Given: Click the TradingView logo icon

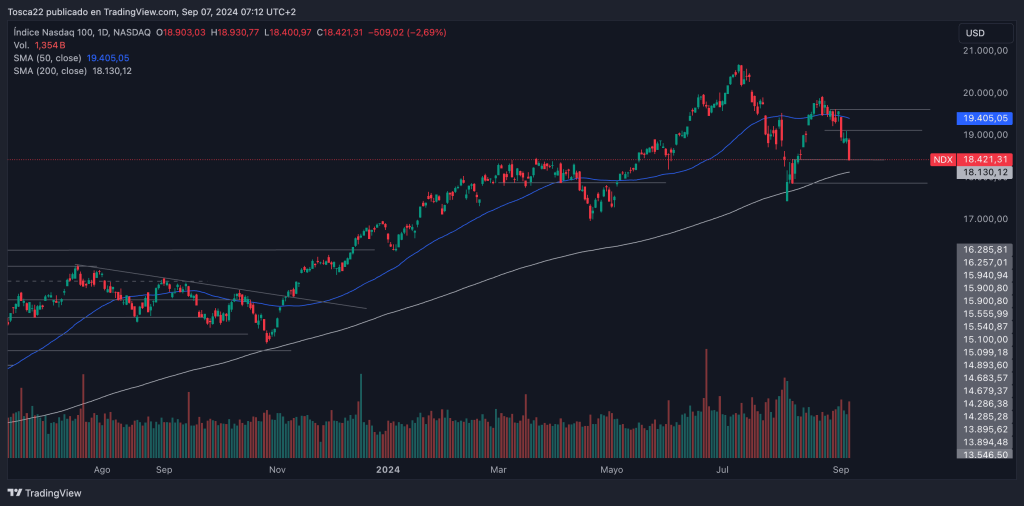Looking at the screenshot, I should click(14, 492).
